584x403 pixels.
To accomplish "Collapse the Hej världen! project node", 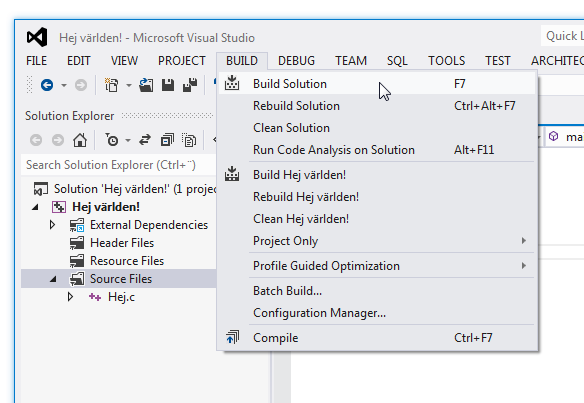I will click(35, 207).
